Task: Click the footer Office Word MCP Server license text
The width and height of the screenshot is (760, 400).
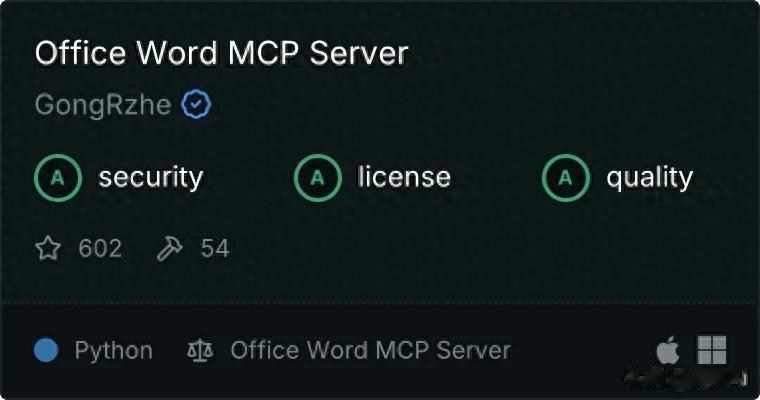Action: click(x=370, y=351)
